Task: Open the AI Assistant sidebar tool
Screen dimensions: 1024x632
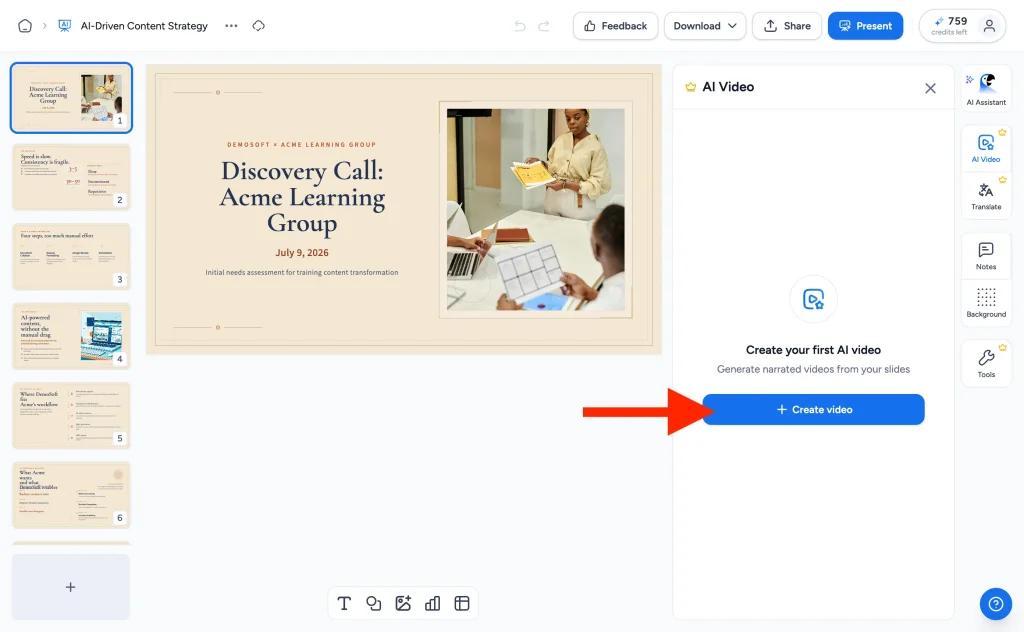Action: tap(986, 89)
